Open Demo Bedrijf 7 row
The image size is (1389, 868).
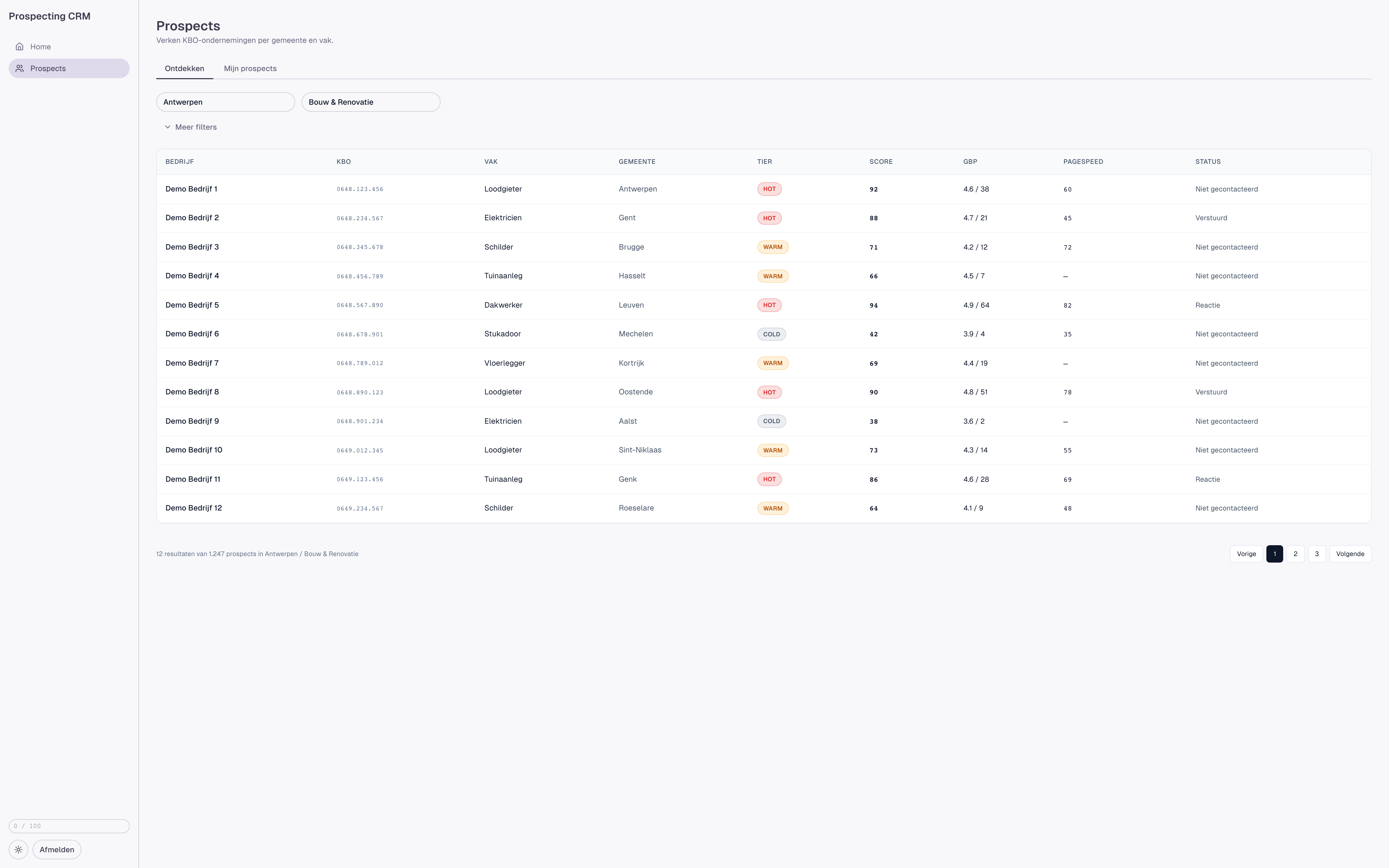(763, 363)
